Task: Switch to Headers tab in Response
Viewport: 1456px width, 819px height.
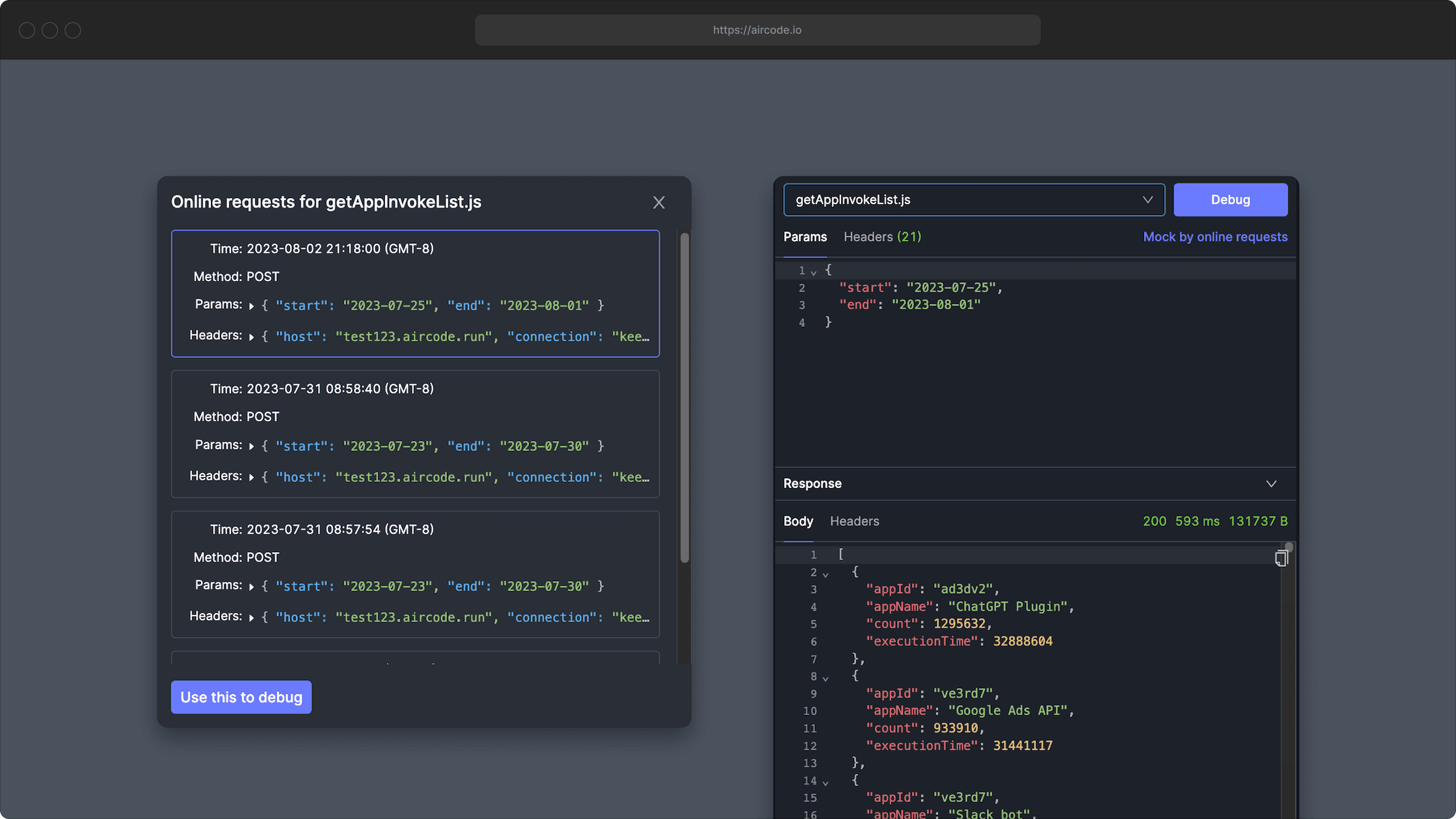Action: pyautogui.click(x=855, y=520)
